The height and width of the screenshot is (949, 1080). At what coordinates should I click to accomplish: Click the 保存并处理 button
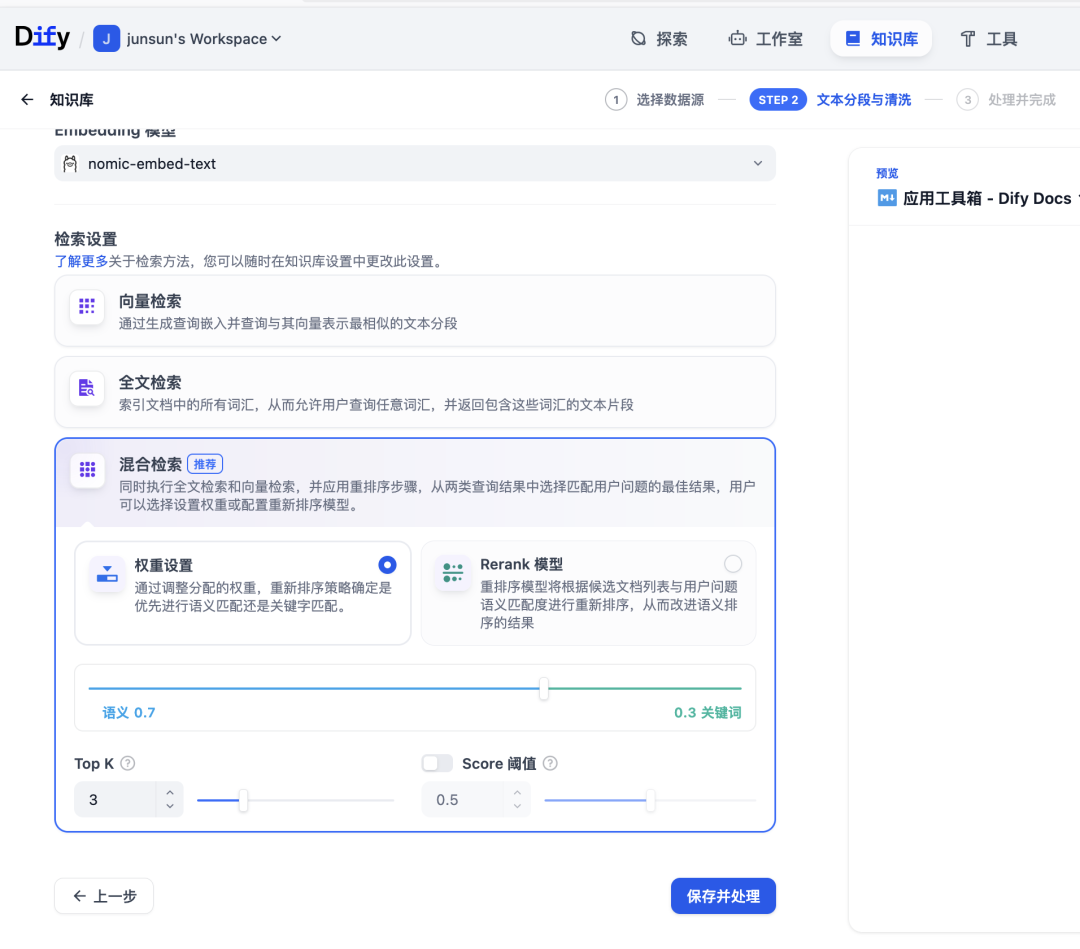click(x=723, y=896)
